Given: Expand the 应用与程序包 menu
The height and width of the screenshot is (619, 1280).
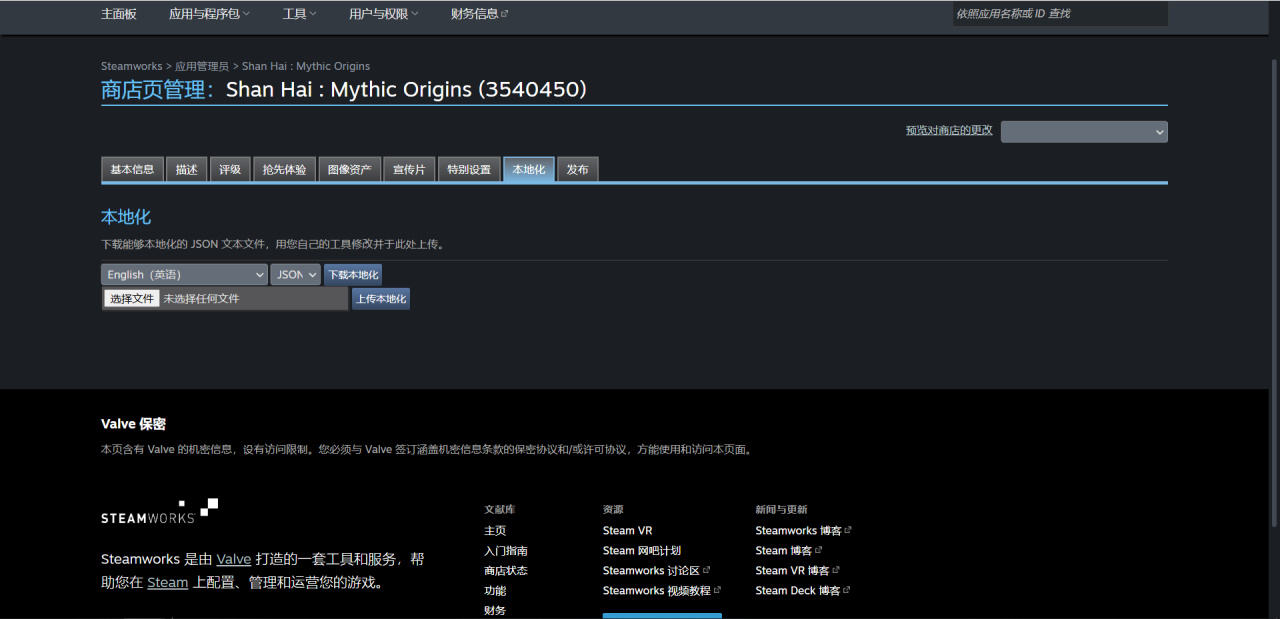Looking at the screenshot, I should 210,14.
